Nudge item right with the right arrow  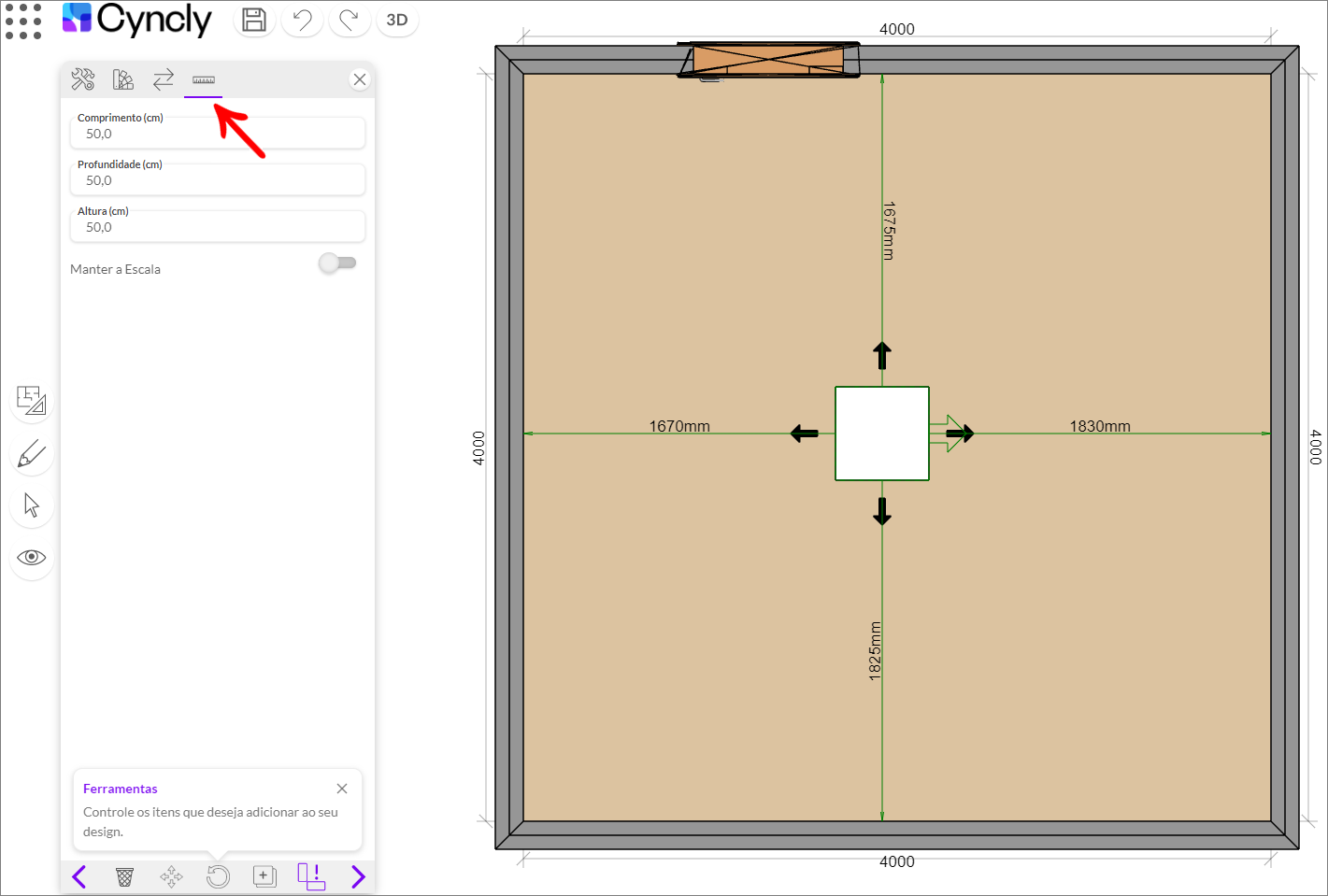pyautogui.click(x=960, y=434)
